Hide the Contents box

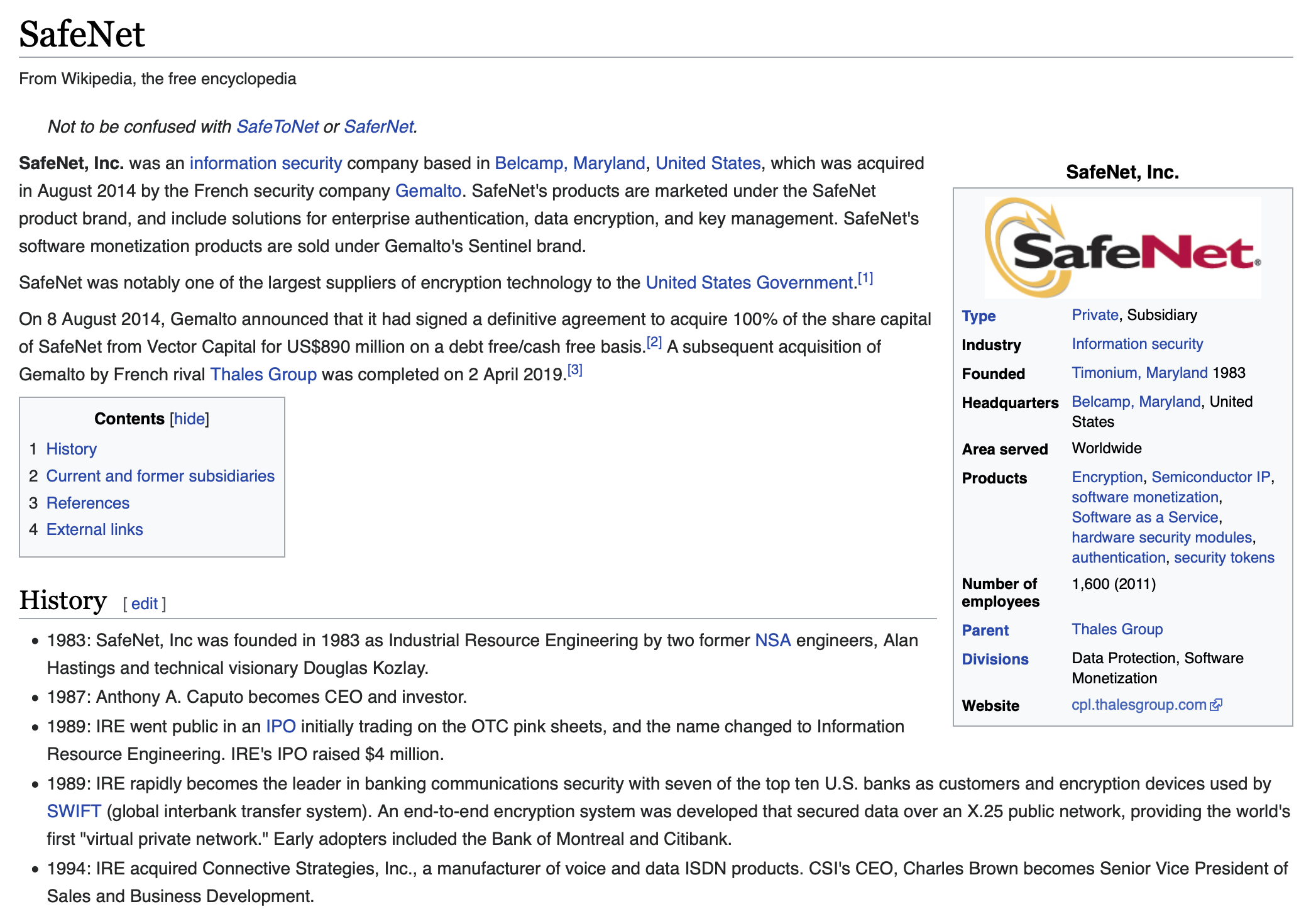pyautogui.click(x=189, y=419)
